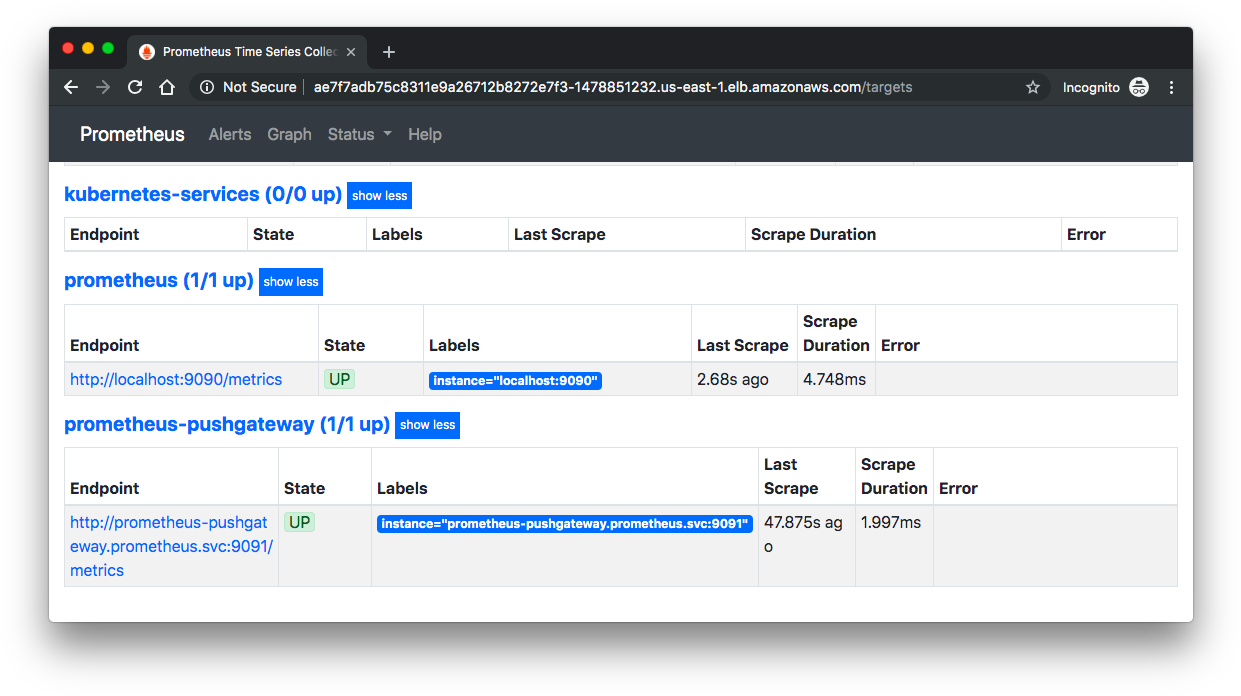
Task: Open the Incognito profile icon
Action: pyautogui.click(x=1139, y=87)
